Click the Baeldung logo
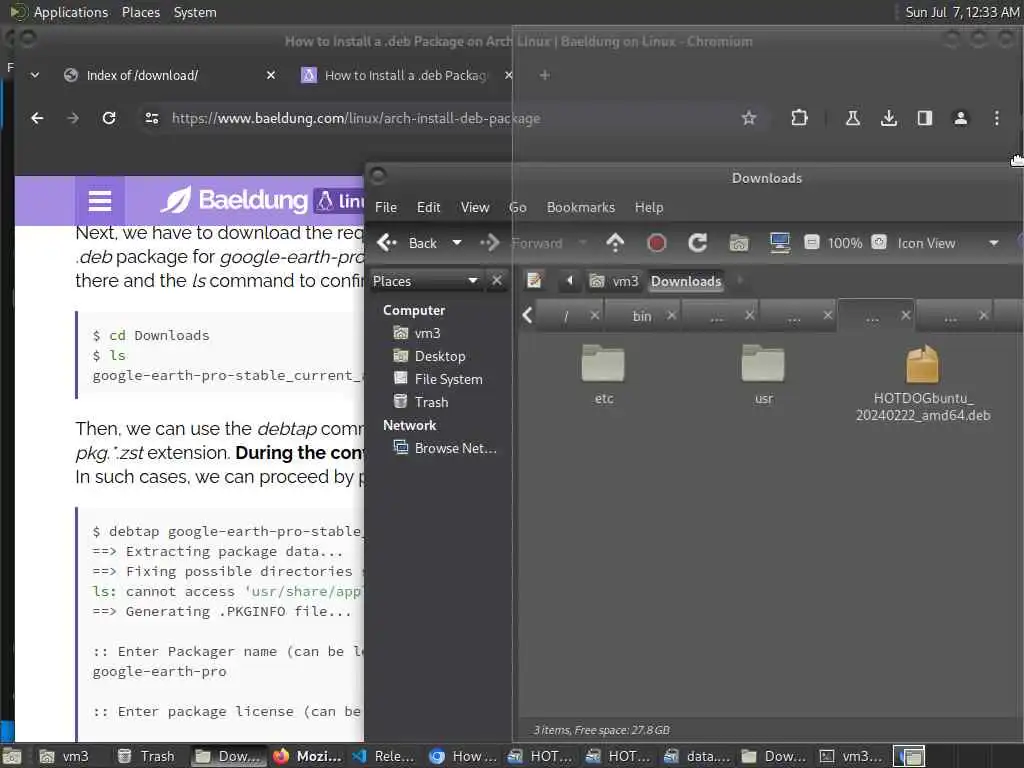 tap(235, 200)
